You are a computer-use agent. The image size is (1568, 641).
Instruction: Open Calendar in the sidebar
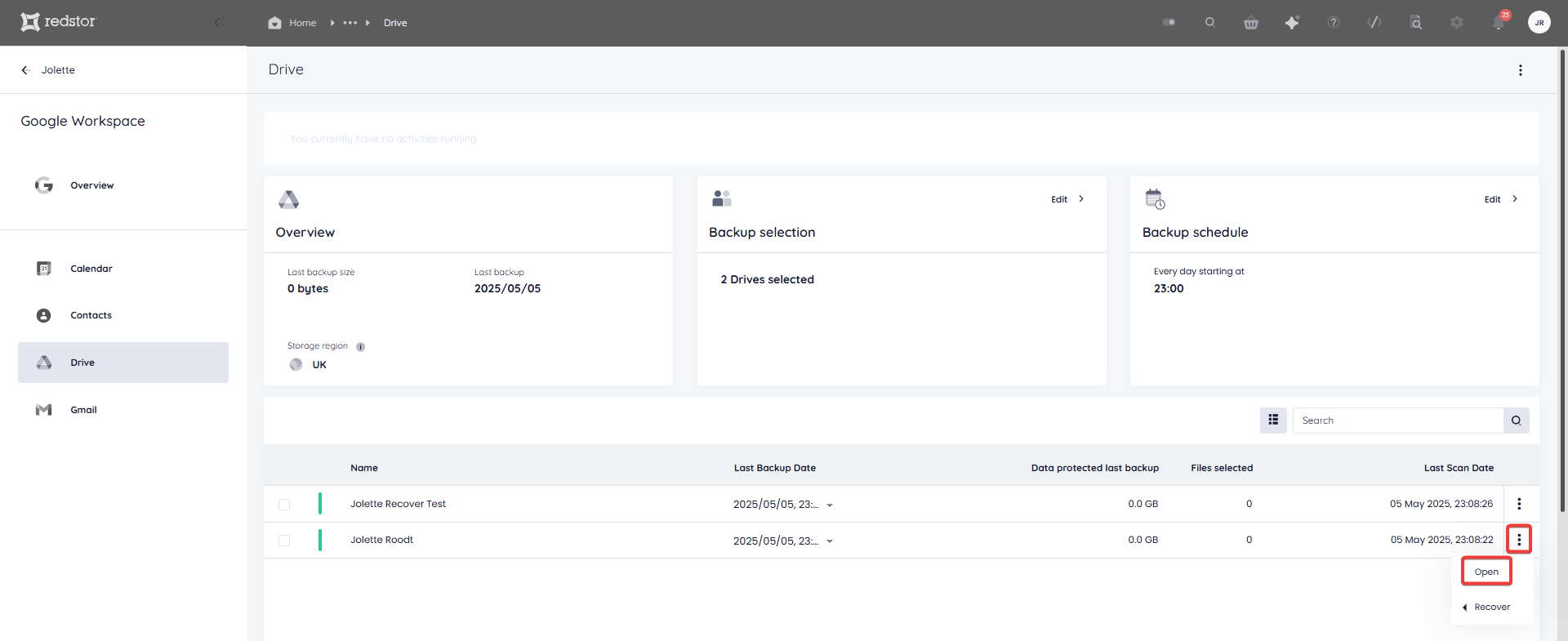pos(91,269)
